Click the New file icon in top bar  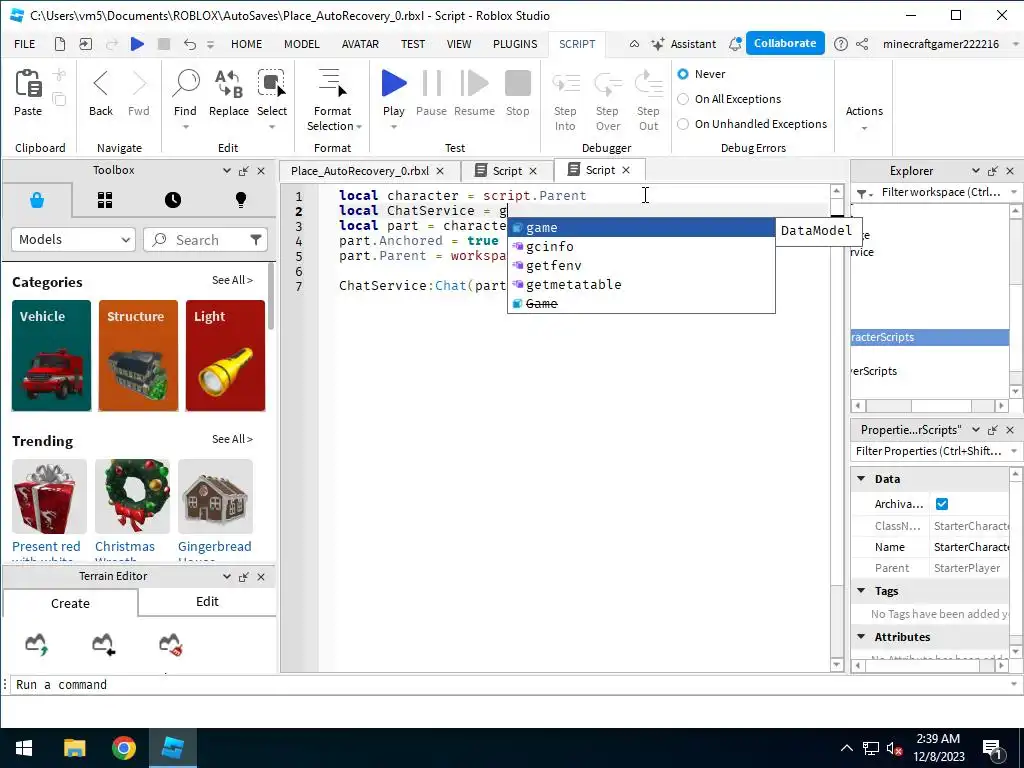[x=59, y=44]
